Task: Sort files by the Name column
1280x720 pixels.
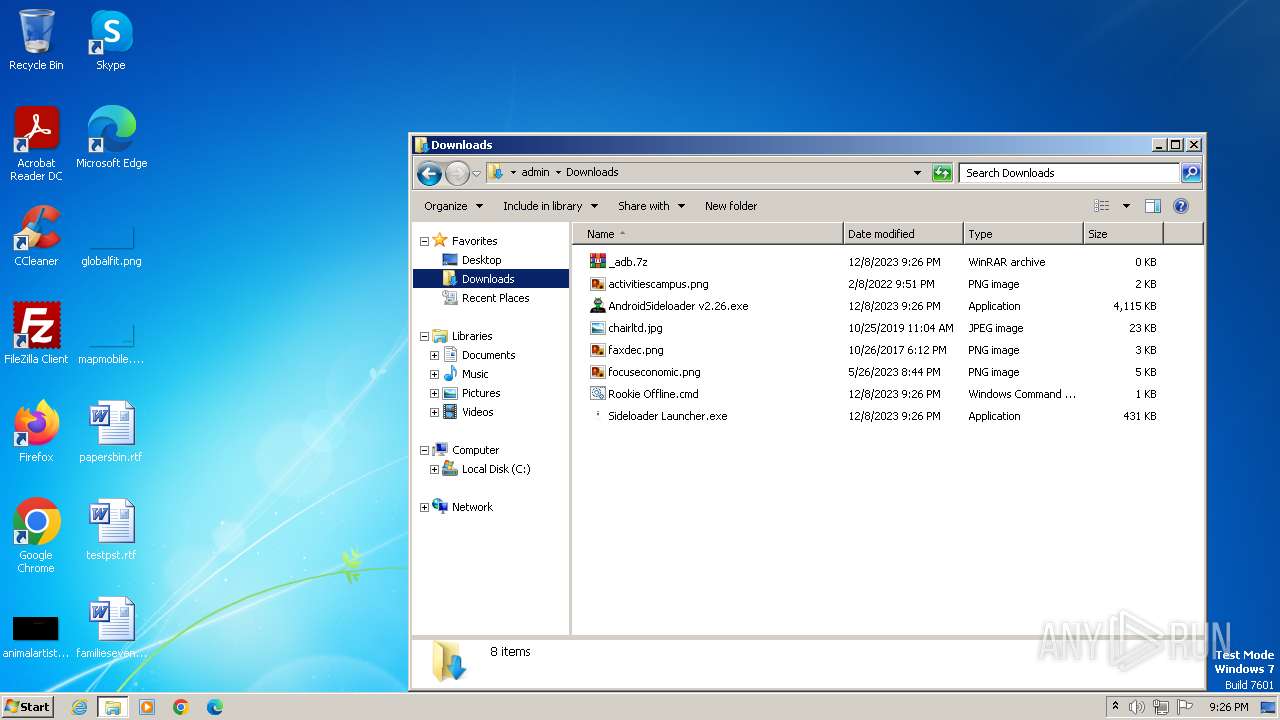Action: point(708,234)
